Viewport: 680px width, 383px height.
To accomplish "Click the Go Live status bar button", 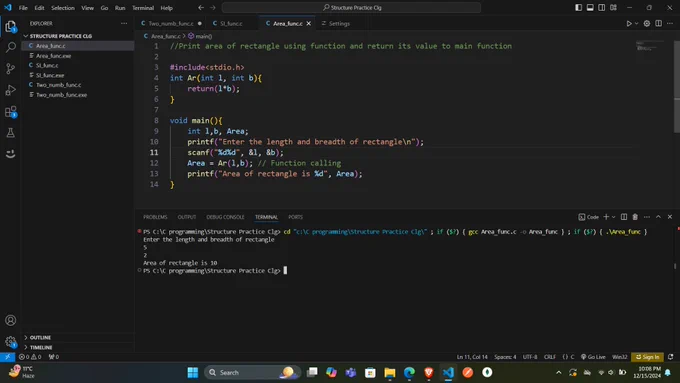I will pos(593,357).
